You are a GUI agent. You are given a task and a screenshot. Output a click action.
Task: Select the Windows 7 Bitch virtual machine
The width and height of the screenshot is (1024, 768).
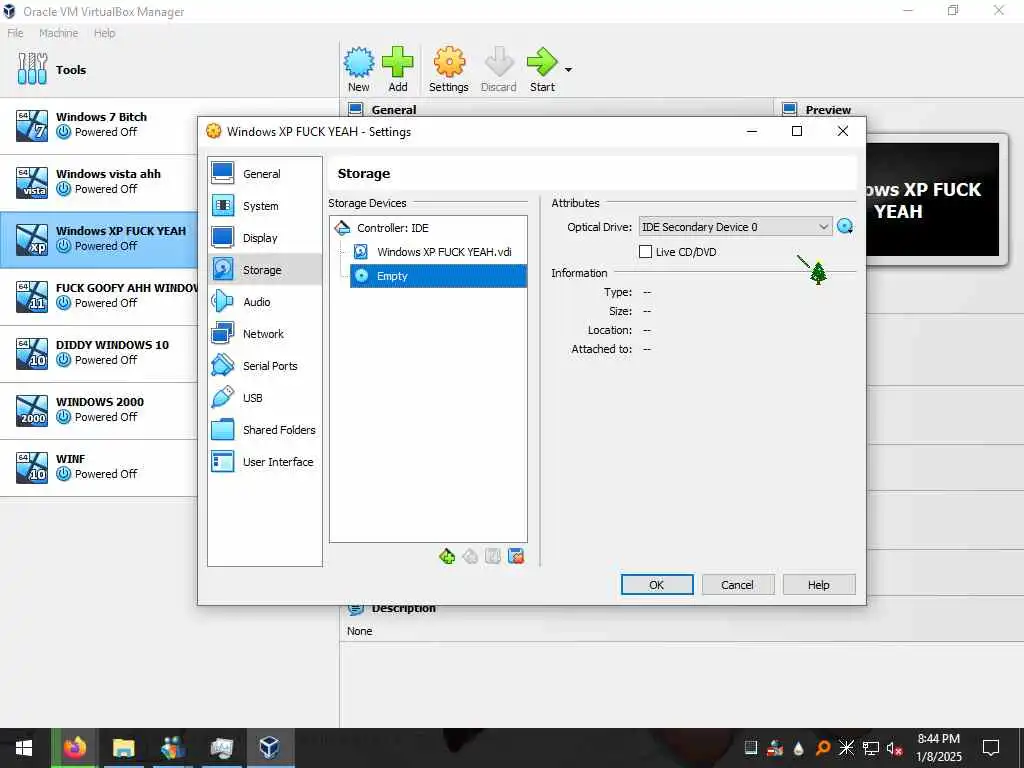[99, 126]
